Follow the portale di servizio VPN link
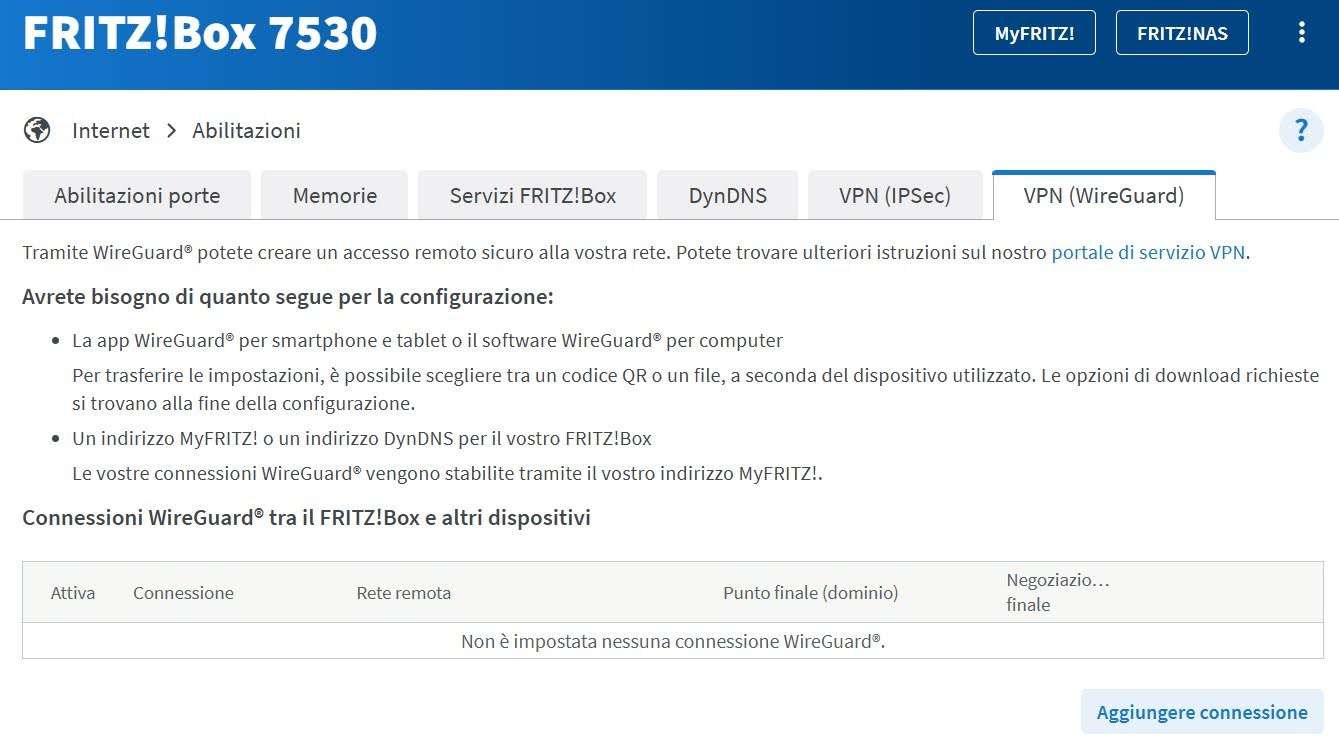The width and height of the screenshot is (1339, 753). coord(1148,252)
